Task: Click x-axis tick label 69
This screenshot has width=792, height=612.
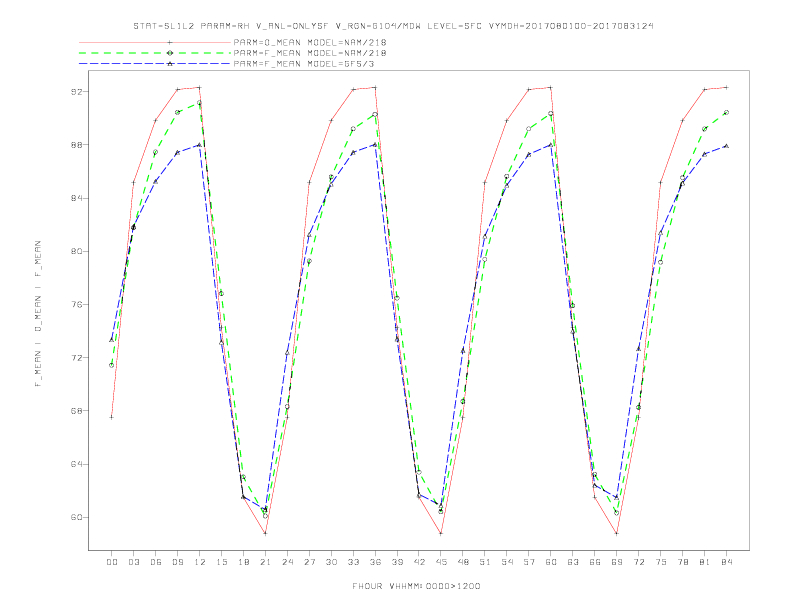Action: (617, 562)
